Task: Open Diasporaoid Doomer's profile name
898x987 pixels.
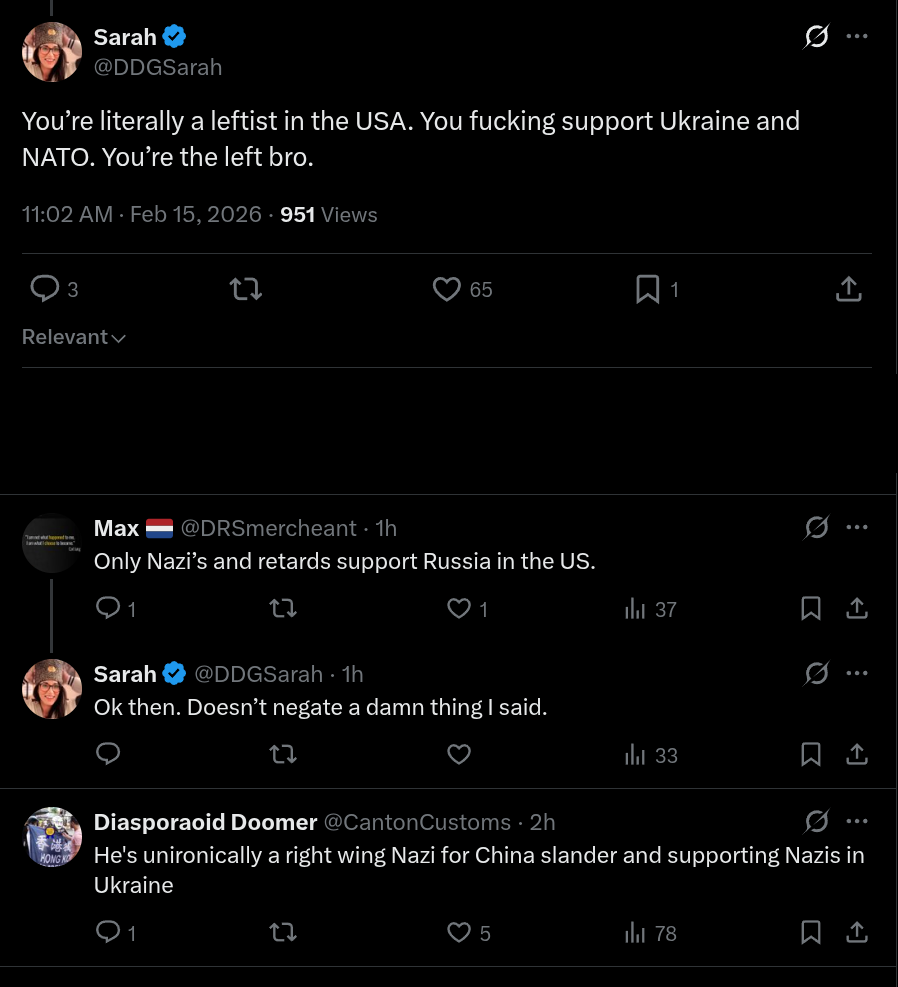Action: [205, 822]
